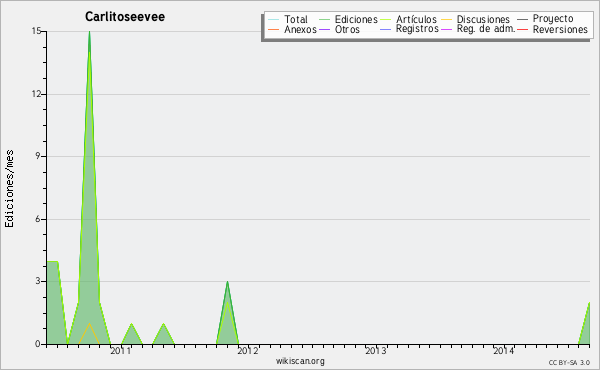The image size is (600, 370).
Task: Click the 6 y-axis value
Action: [x=38, y=219]
